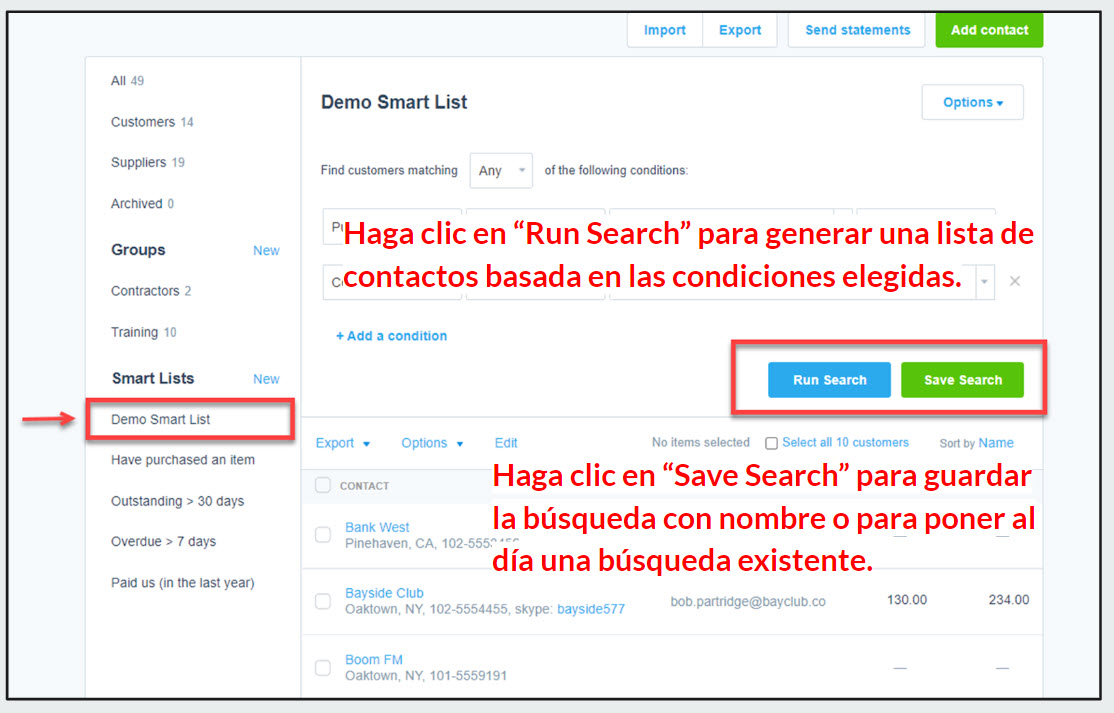This screenshot has height=713, width=1114.
Task: Tick the Select all 10 customers checkbox
Action: click(771, 443)
